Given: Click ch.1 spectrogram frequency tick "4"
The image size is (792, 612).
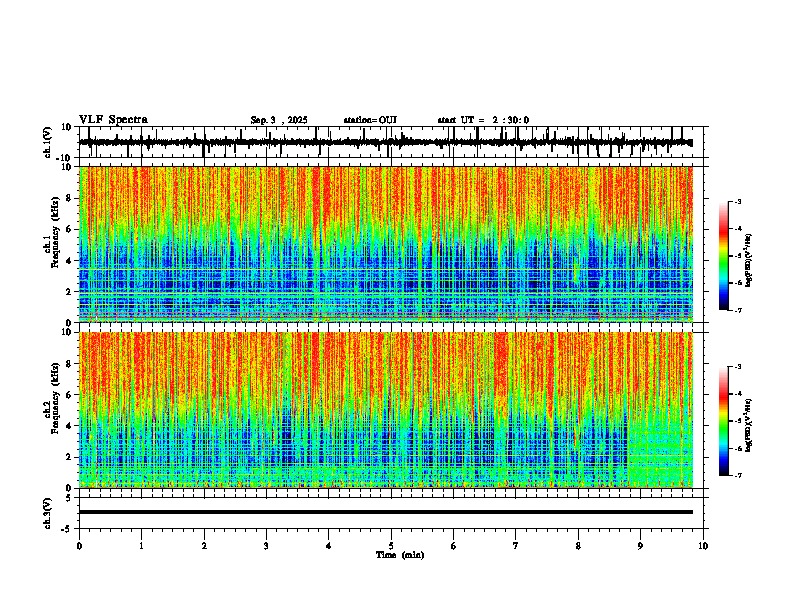Looking at the screenshot, I should click(x=69, y=261).
